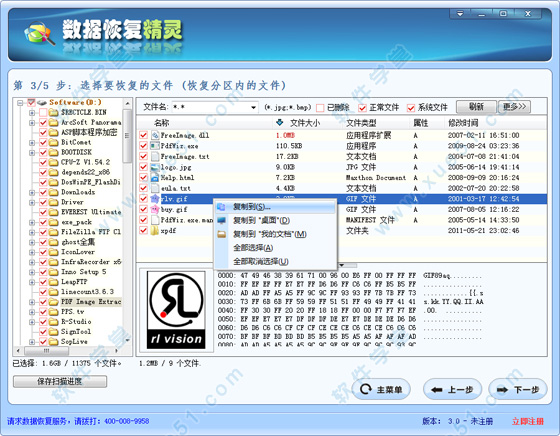Image resolution: width=560 pixels, height=436 pixels.
Task: Click the 保存扫描进度 button
Action: coord(60,381)
